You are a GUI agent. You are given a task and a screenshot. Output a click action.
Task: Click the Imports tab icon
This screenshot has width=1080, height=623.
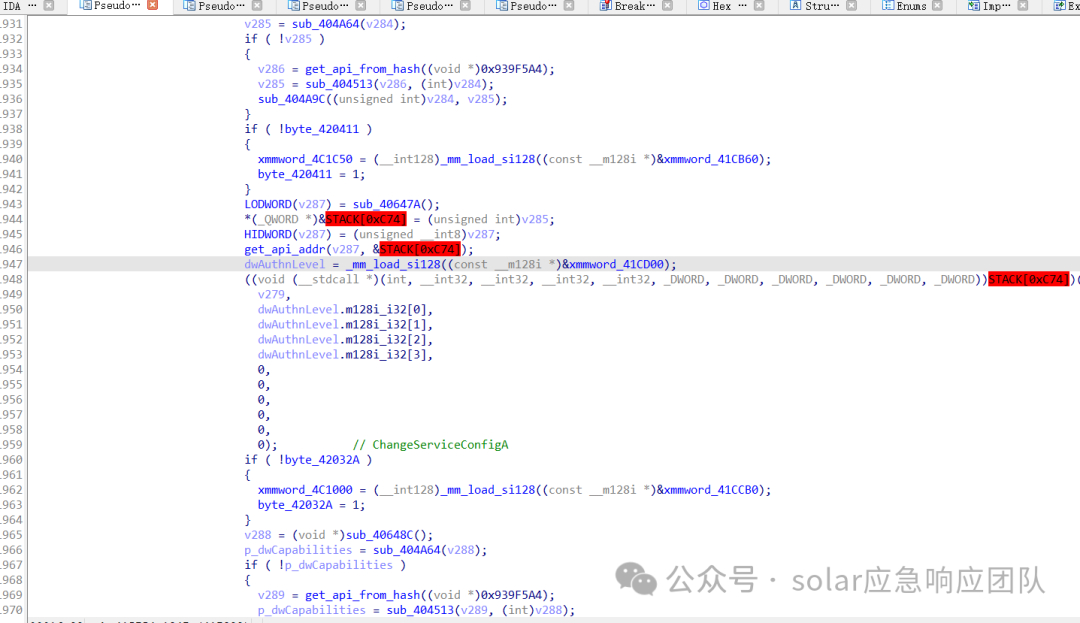(973, 6)
